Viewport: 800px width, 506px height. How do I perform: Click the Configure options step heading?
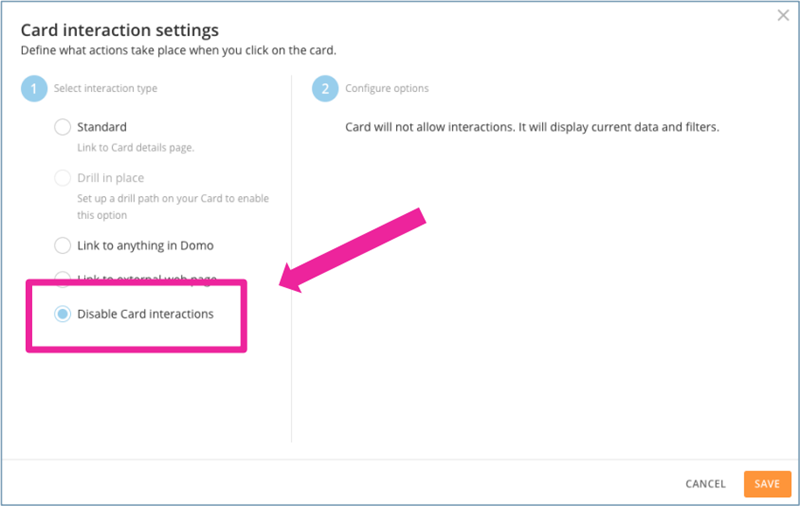387,89
